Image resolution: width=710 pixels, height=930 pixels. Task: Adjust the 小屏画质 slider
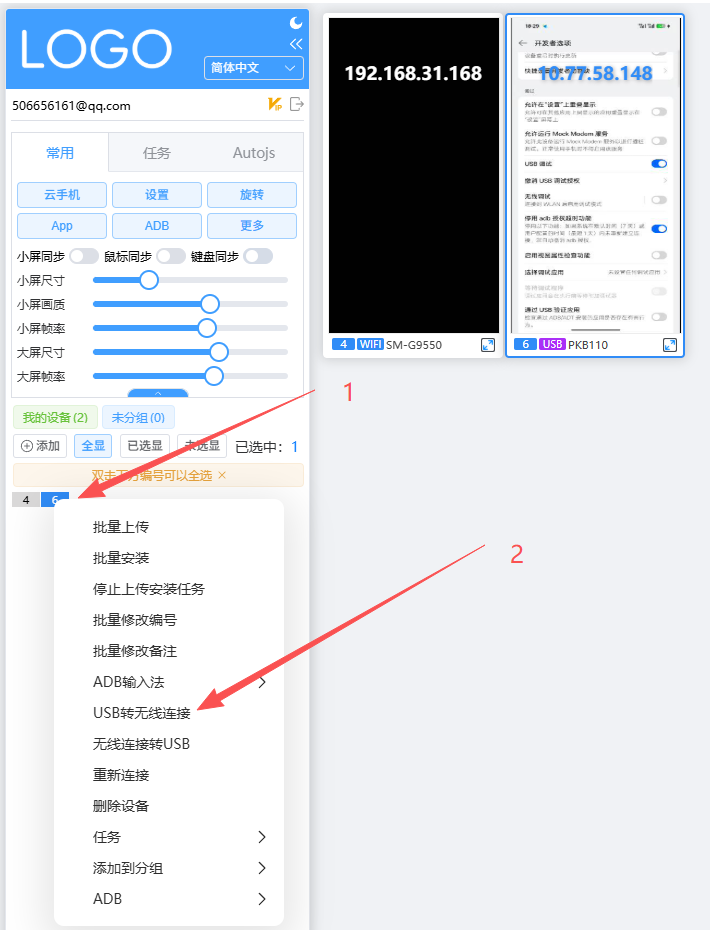190,304
